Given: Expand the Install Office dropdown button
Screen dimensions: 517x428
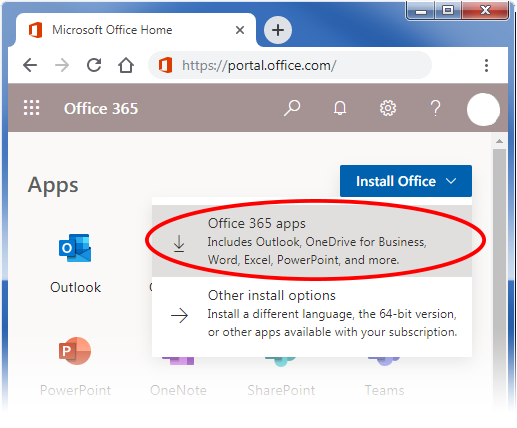Looking at the screenshot, I should [406, 181].
